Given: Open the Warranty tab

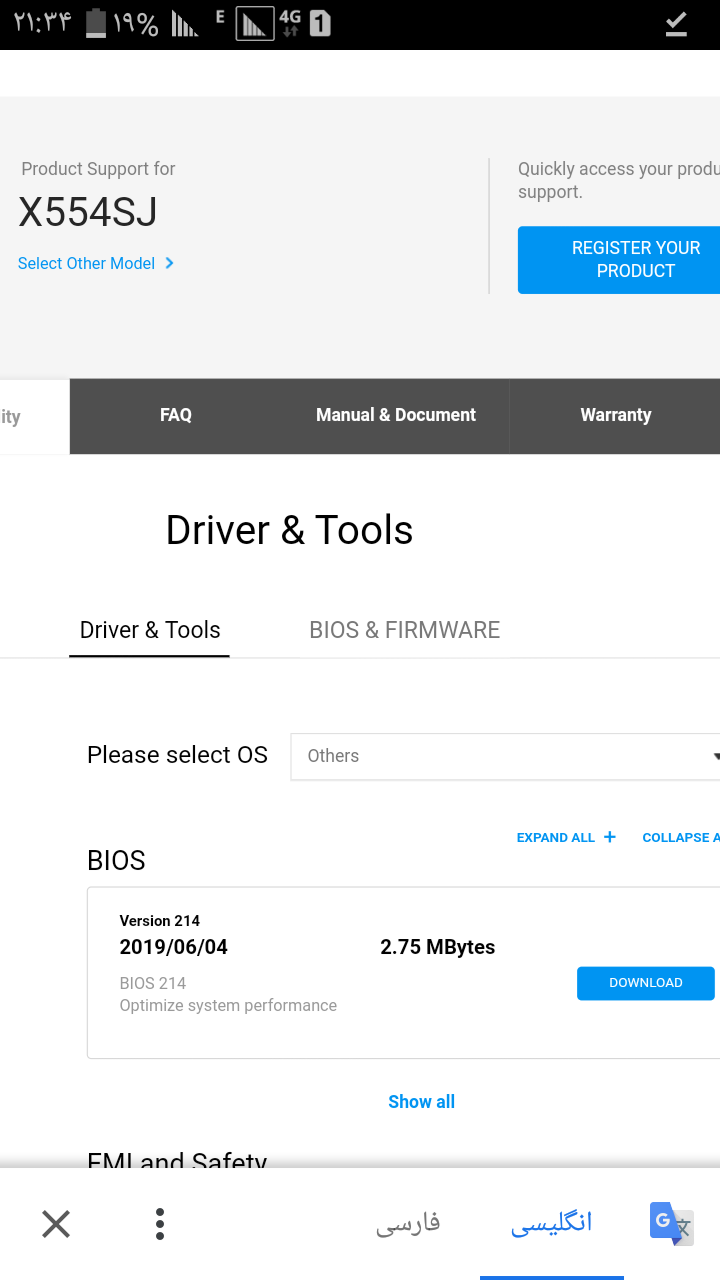Looking at the screenshot, I should click(615, 415).
